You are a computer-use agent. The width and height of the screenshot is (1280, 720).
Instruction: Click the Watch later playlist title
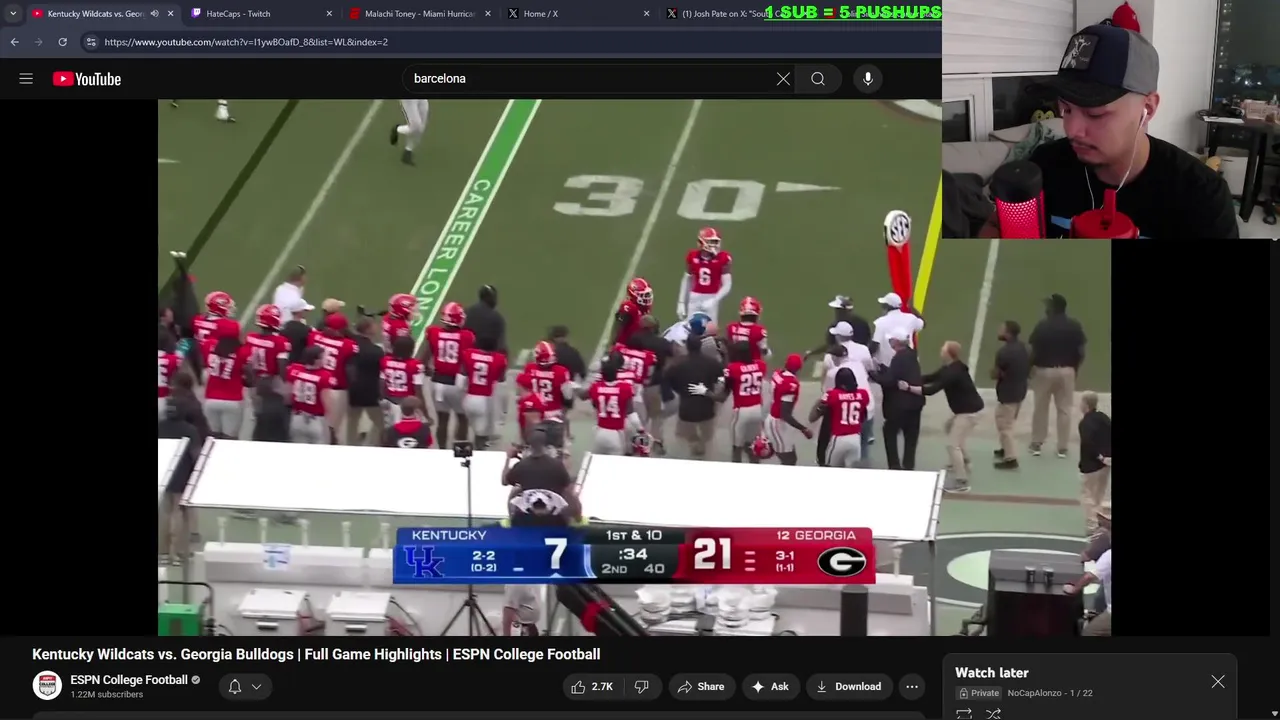point(991,673)
